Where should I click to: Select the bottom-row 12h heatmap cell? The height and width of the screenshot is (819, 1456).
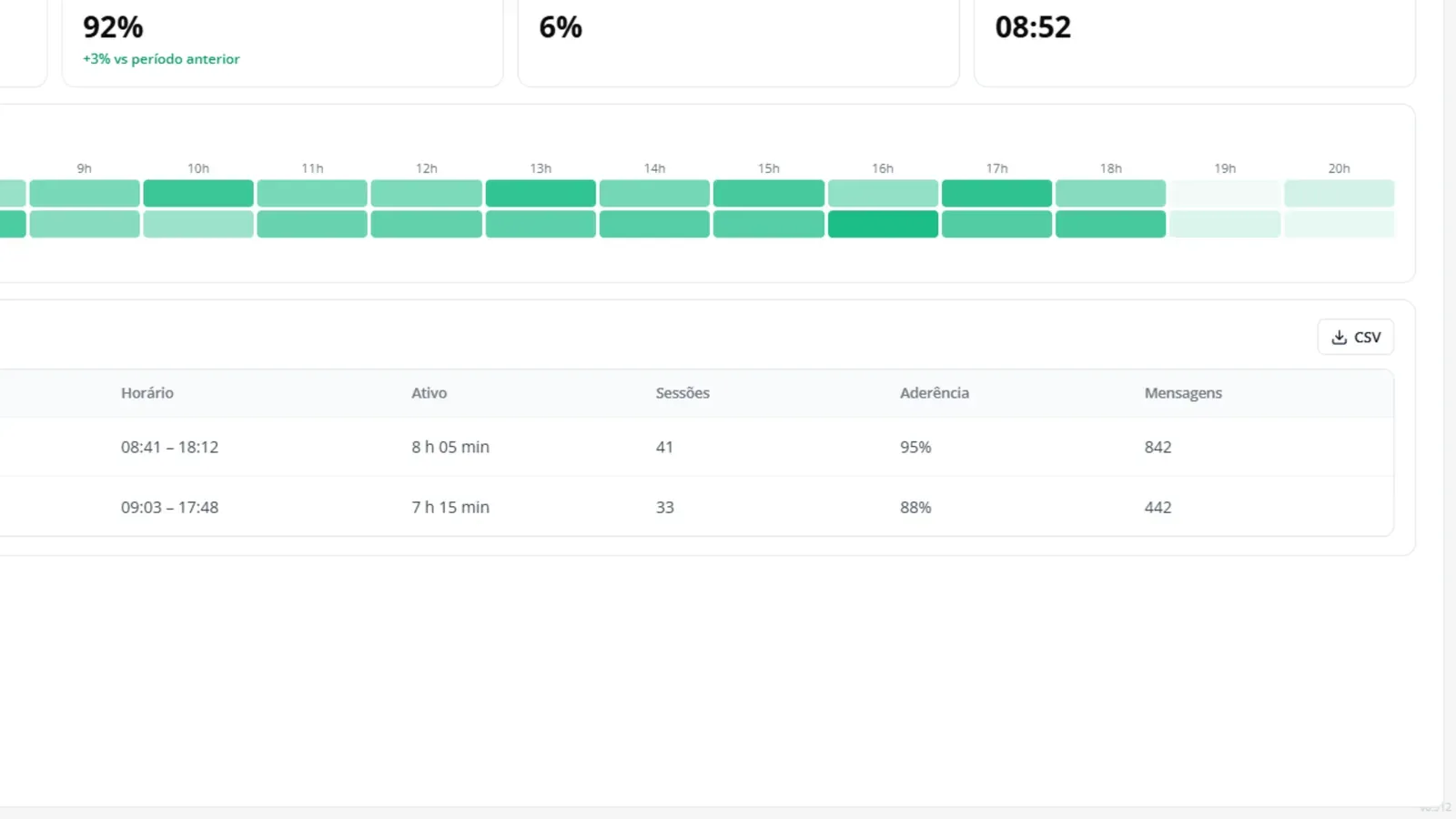pyautogui.click(x=426, y=224)
